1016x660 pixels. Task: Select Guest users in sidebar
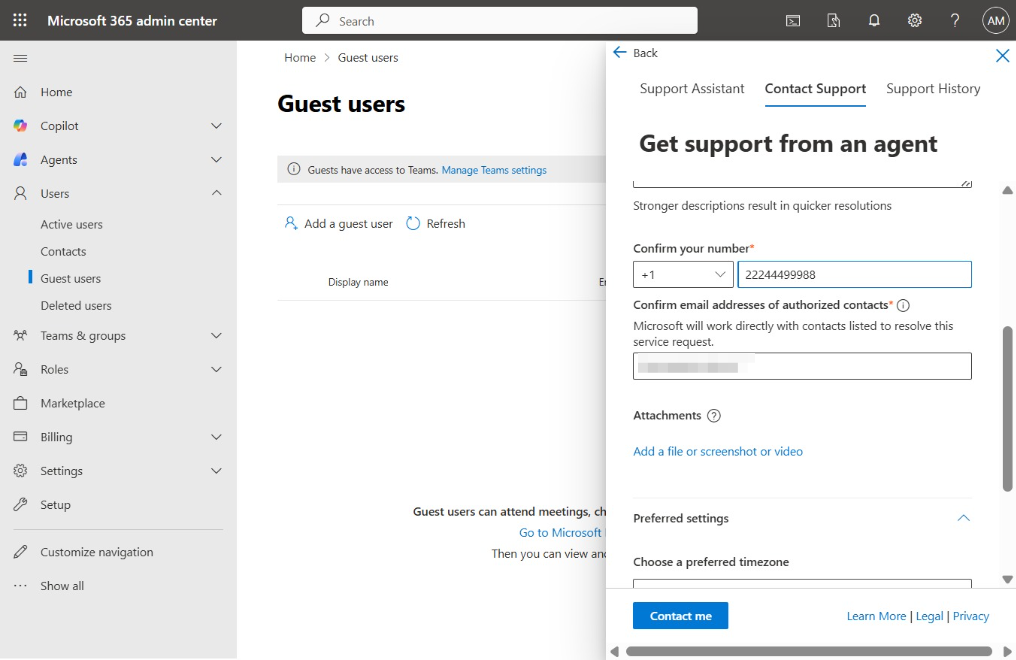pyautogui.click(x=71, y=279)
